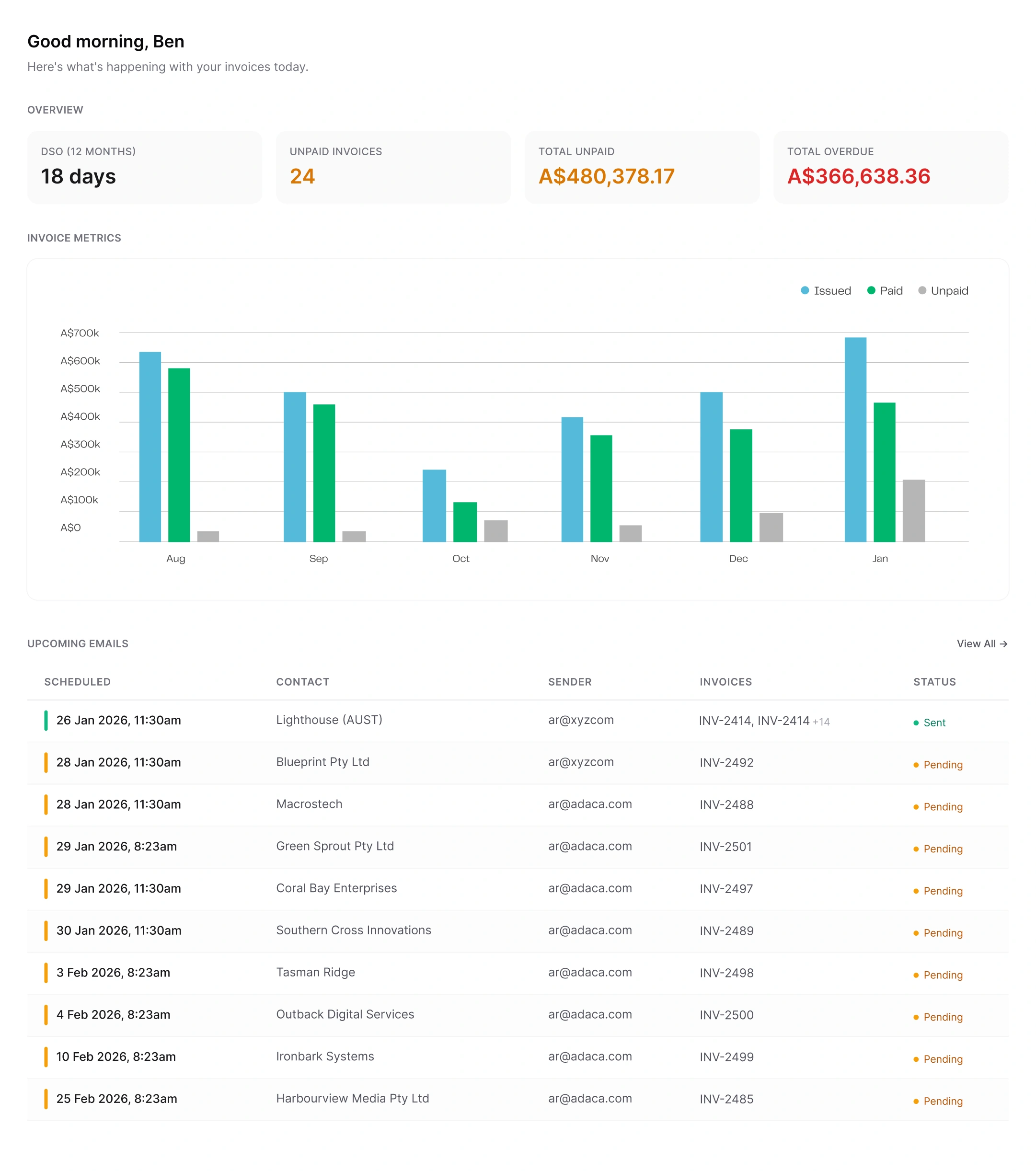Sort by the Scheduled column header
The height and width of the screenshot is (1171, 1036).
click(x=77, y=682)
